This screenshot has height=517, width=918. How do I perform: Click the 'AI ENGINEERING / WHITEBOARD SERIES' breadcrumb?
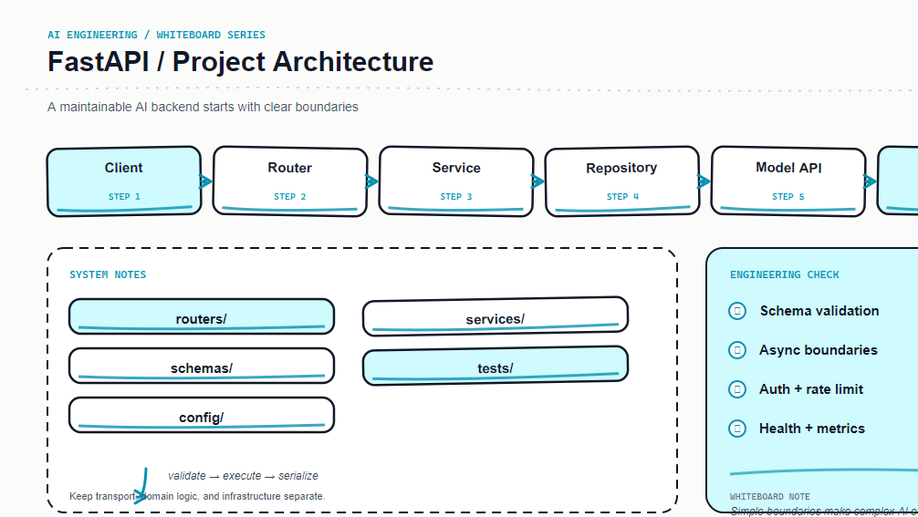[156, 35]
